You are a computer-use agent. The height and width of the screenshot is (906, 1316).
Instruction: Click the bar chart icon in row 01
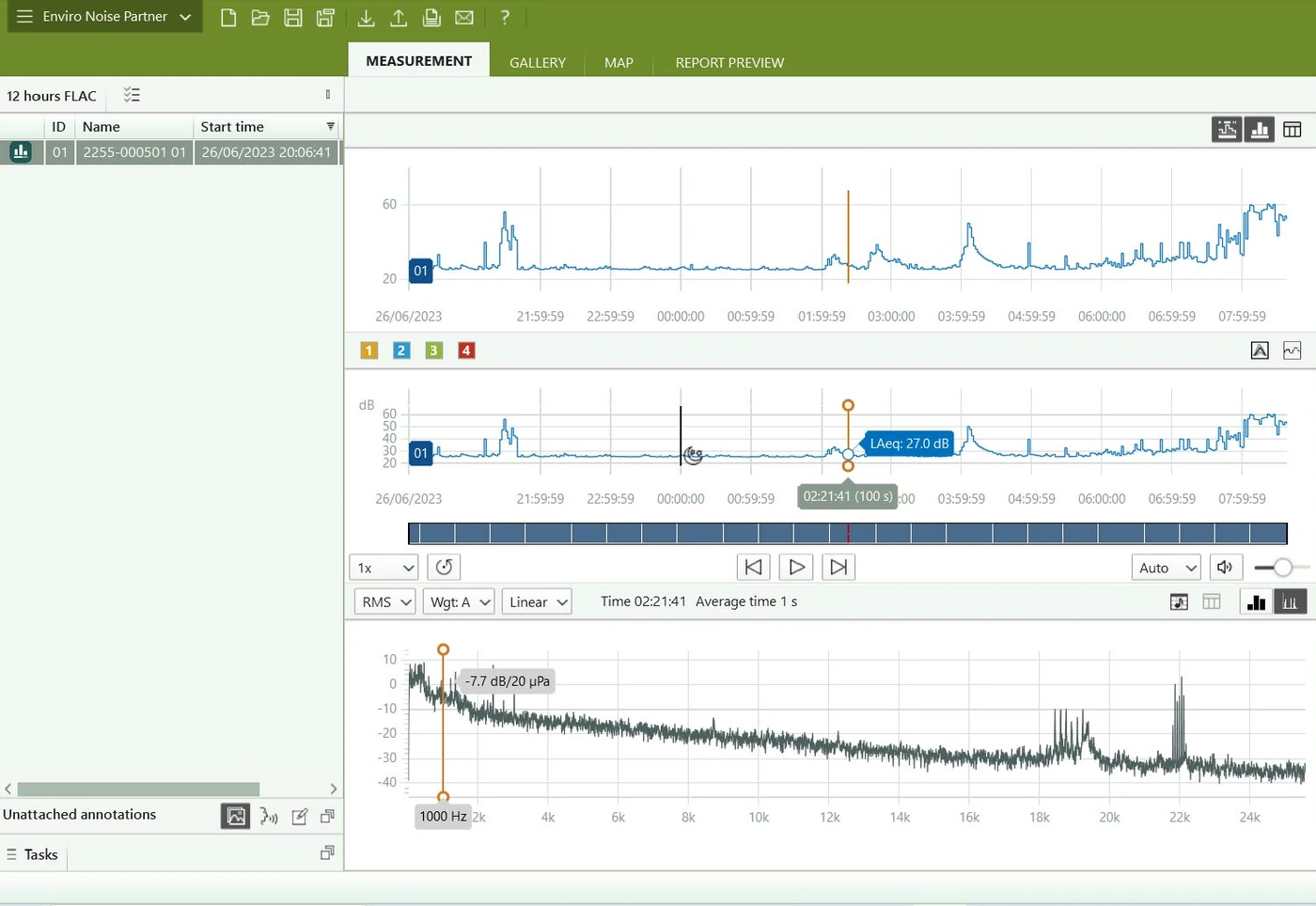21,151
